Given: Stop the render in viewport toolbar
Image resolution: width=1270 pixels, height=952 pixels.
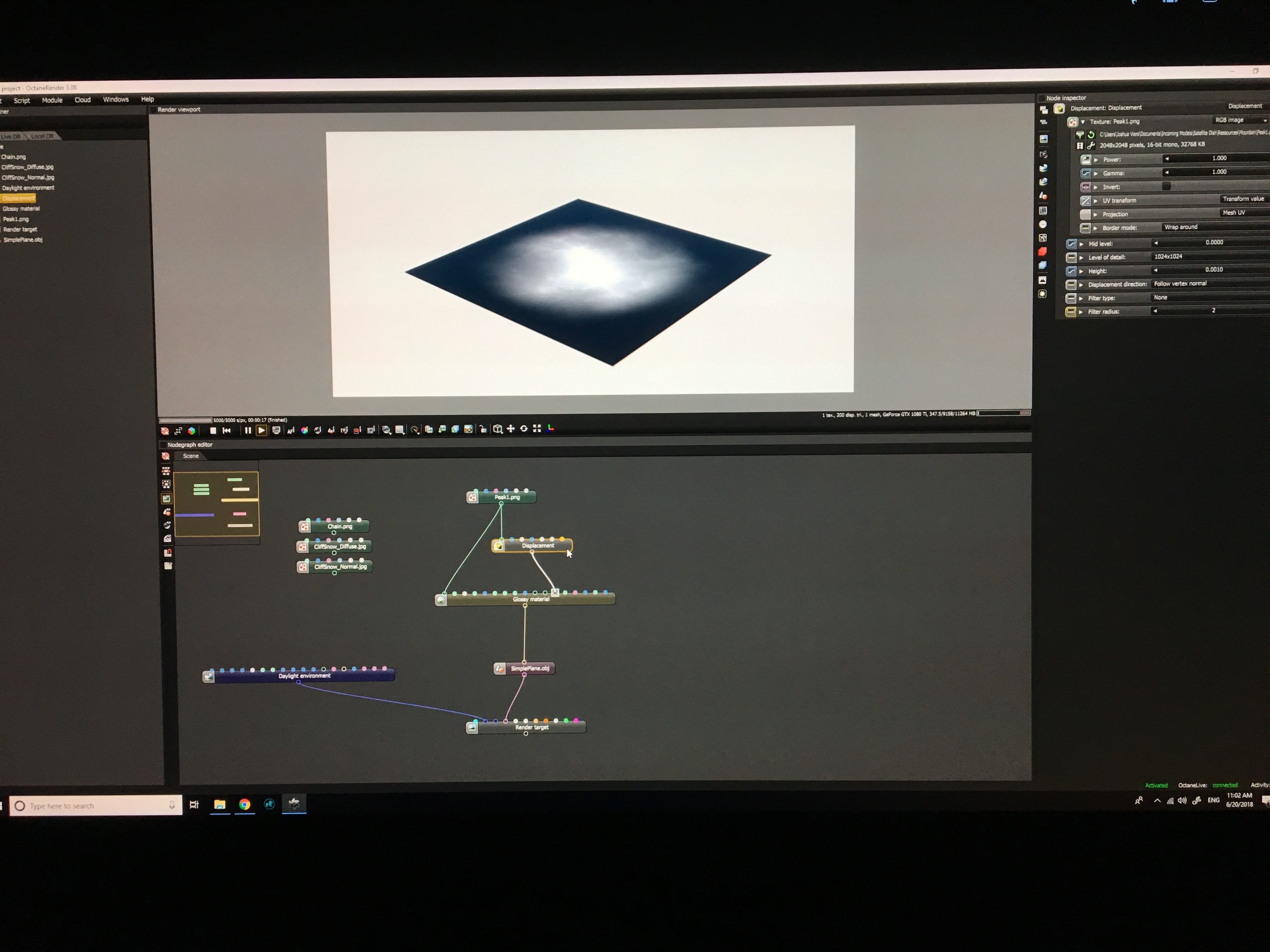Looking at the screenshot, I should (x=213, y=430).
